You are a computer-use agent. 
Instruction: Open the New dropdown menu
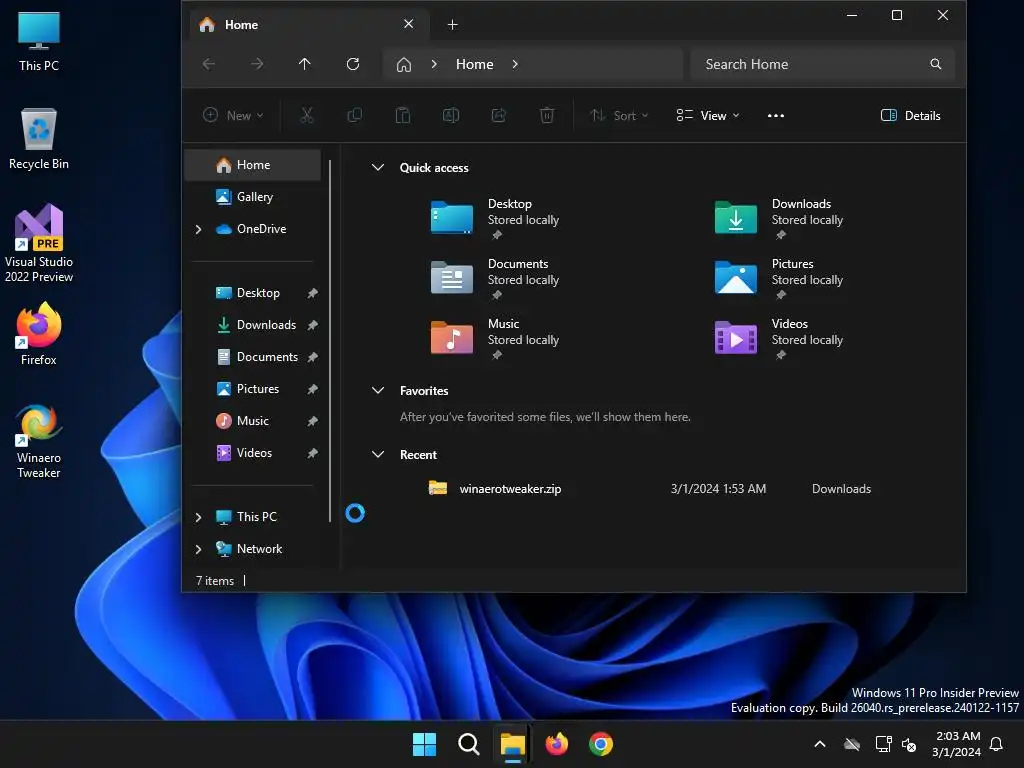233,116
